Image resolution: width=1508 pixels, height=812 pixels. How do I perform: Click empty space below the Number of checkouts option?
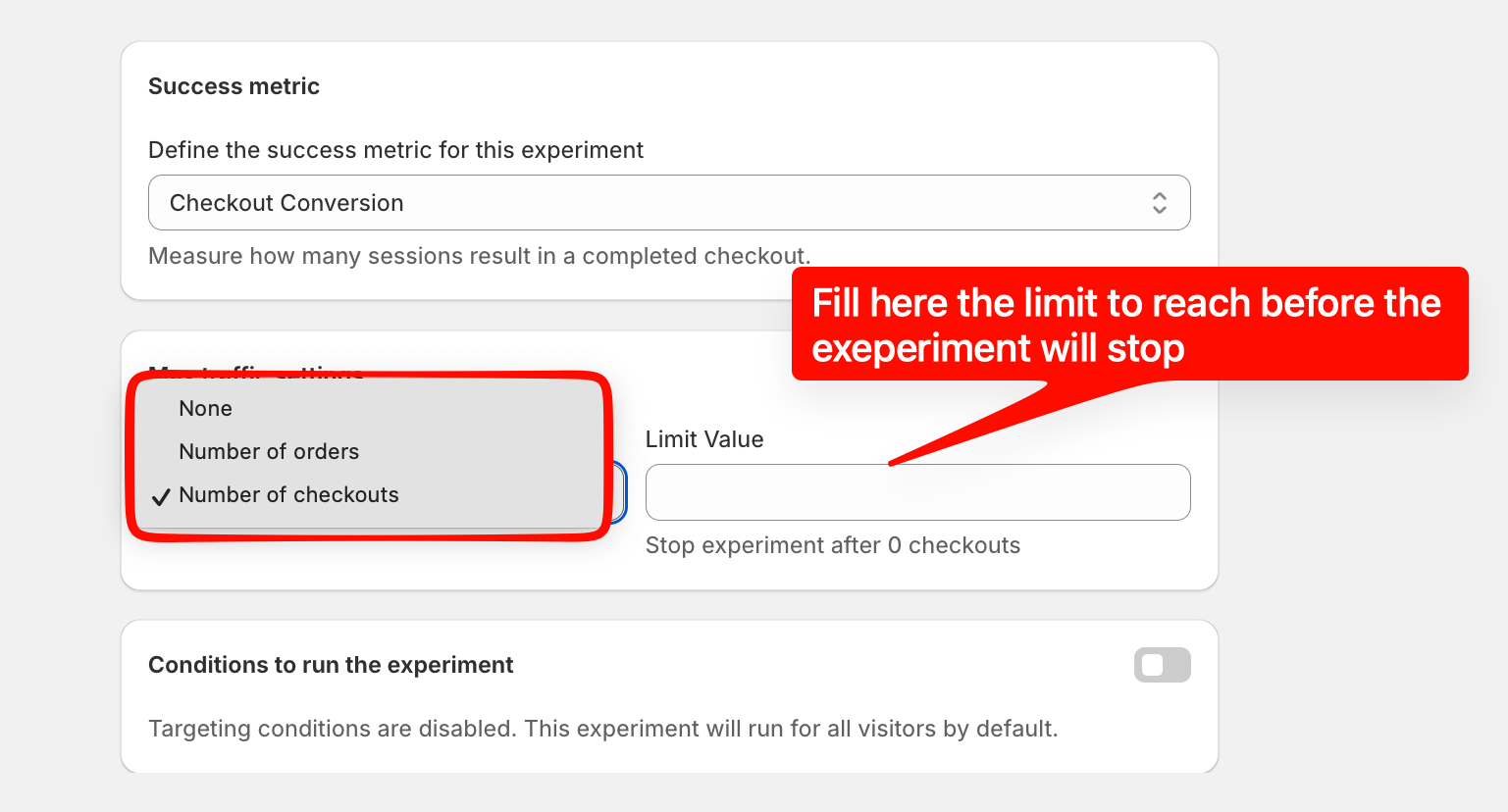coord(368,520)
